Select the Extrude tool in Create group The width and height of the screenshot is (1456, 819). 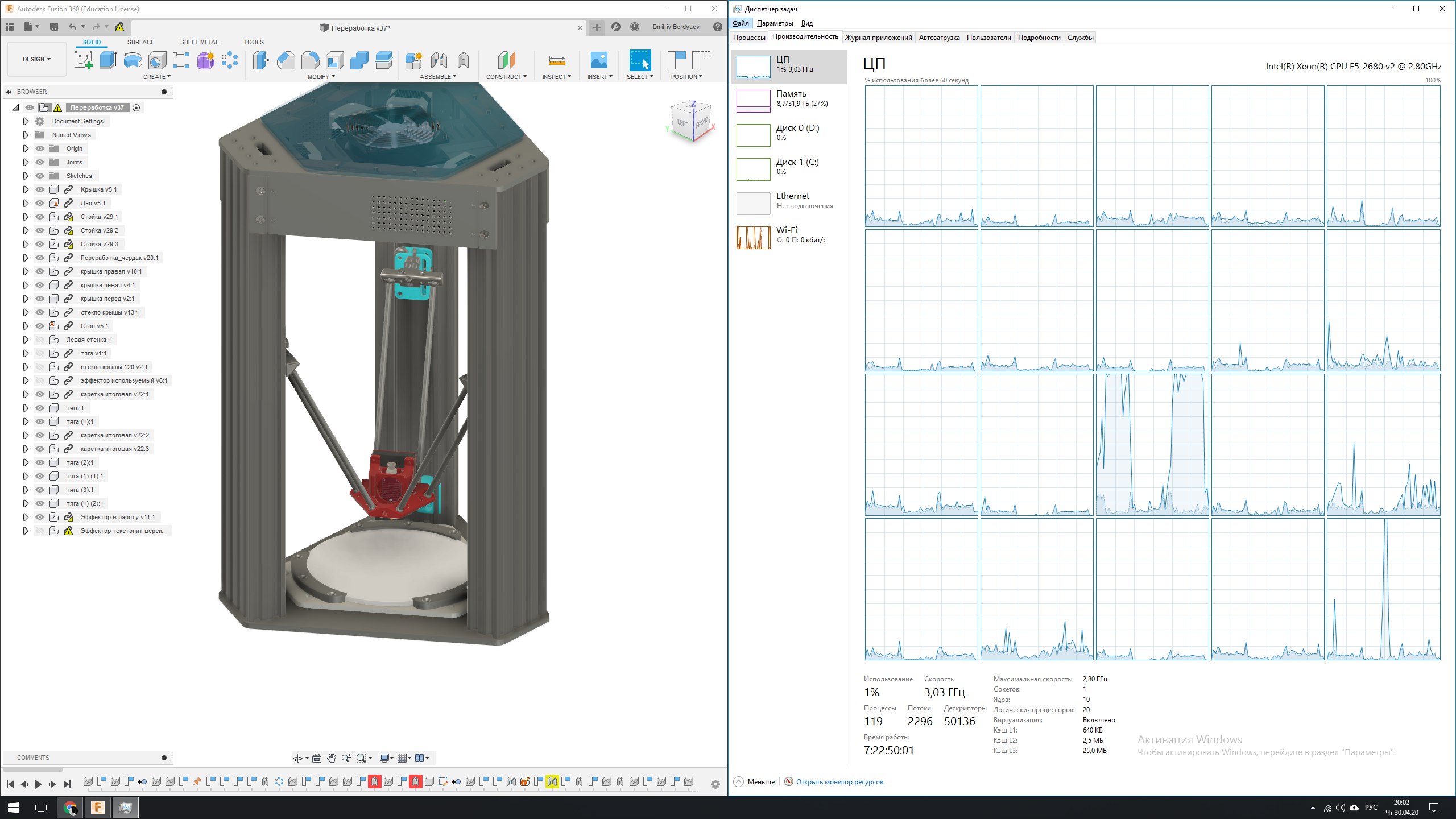[x=108, y=60]
